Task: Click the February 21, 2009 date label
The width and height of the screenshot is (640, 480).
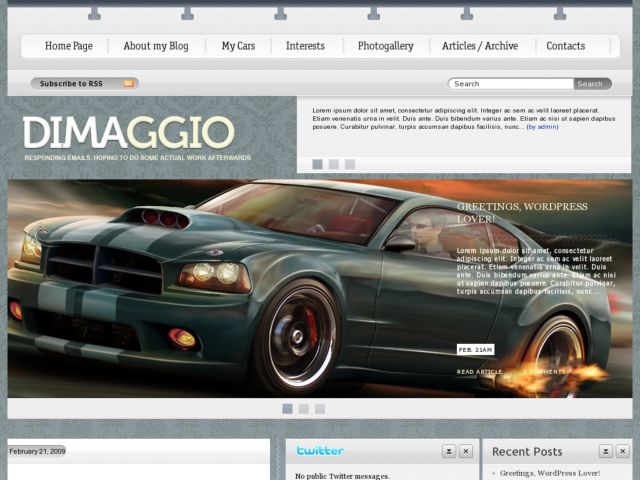Action: (x=37, y=451)
